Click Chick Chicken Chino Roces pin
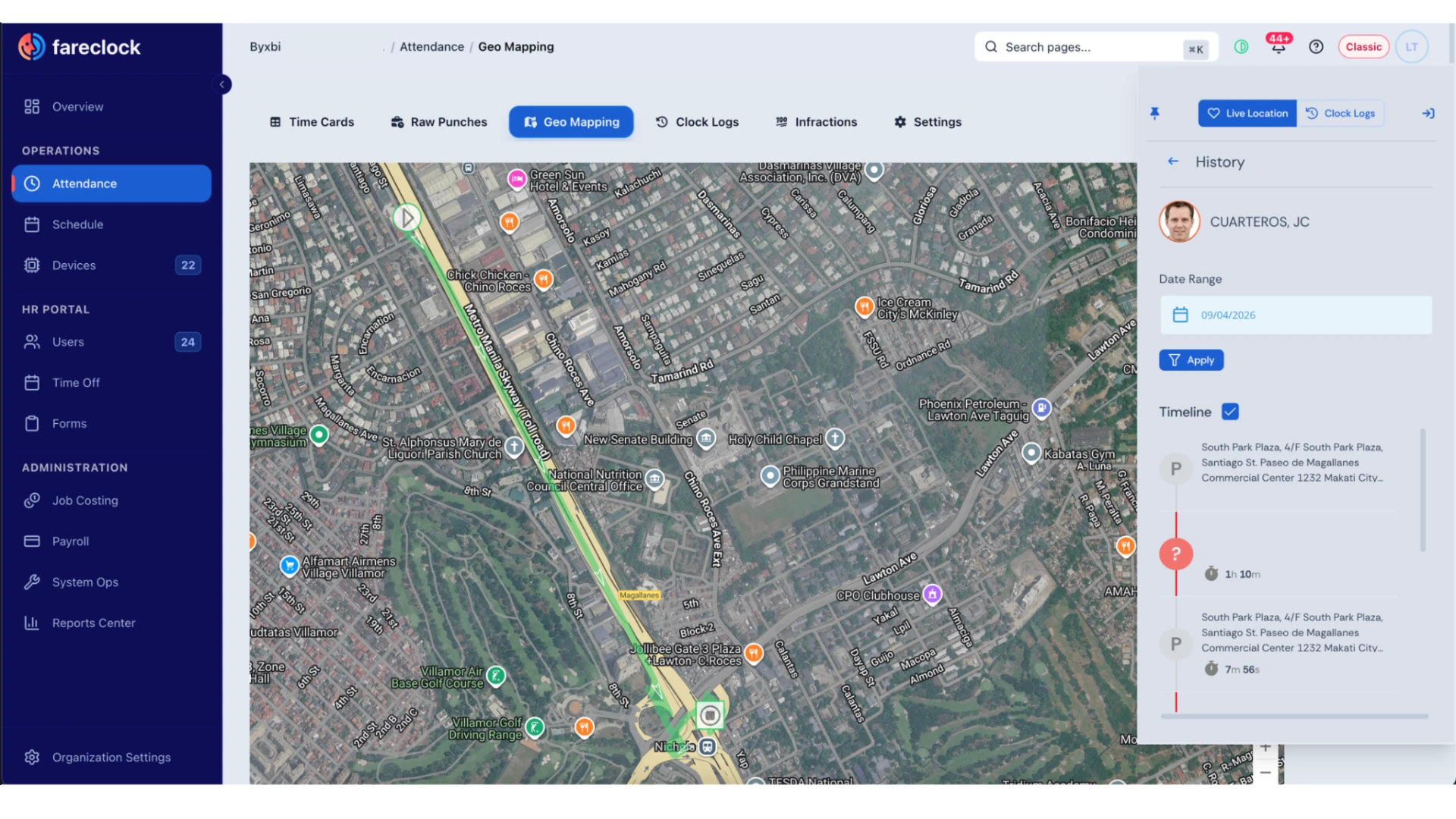 coord(544,279)
